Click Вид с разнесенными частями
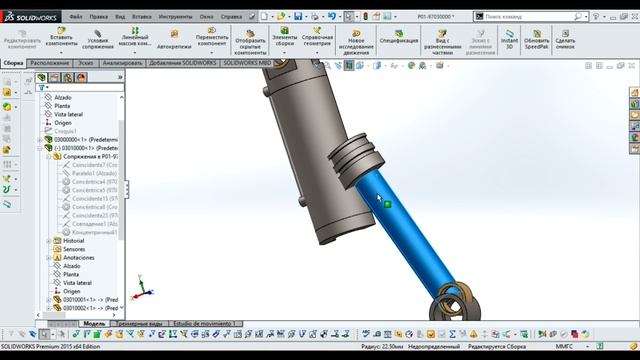640x360 pixels. [x=442, y=42]
